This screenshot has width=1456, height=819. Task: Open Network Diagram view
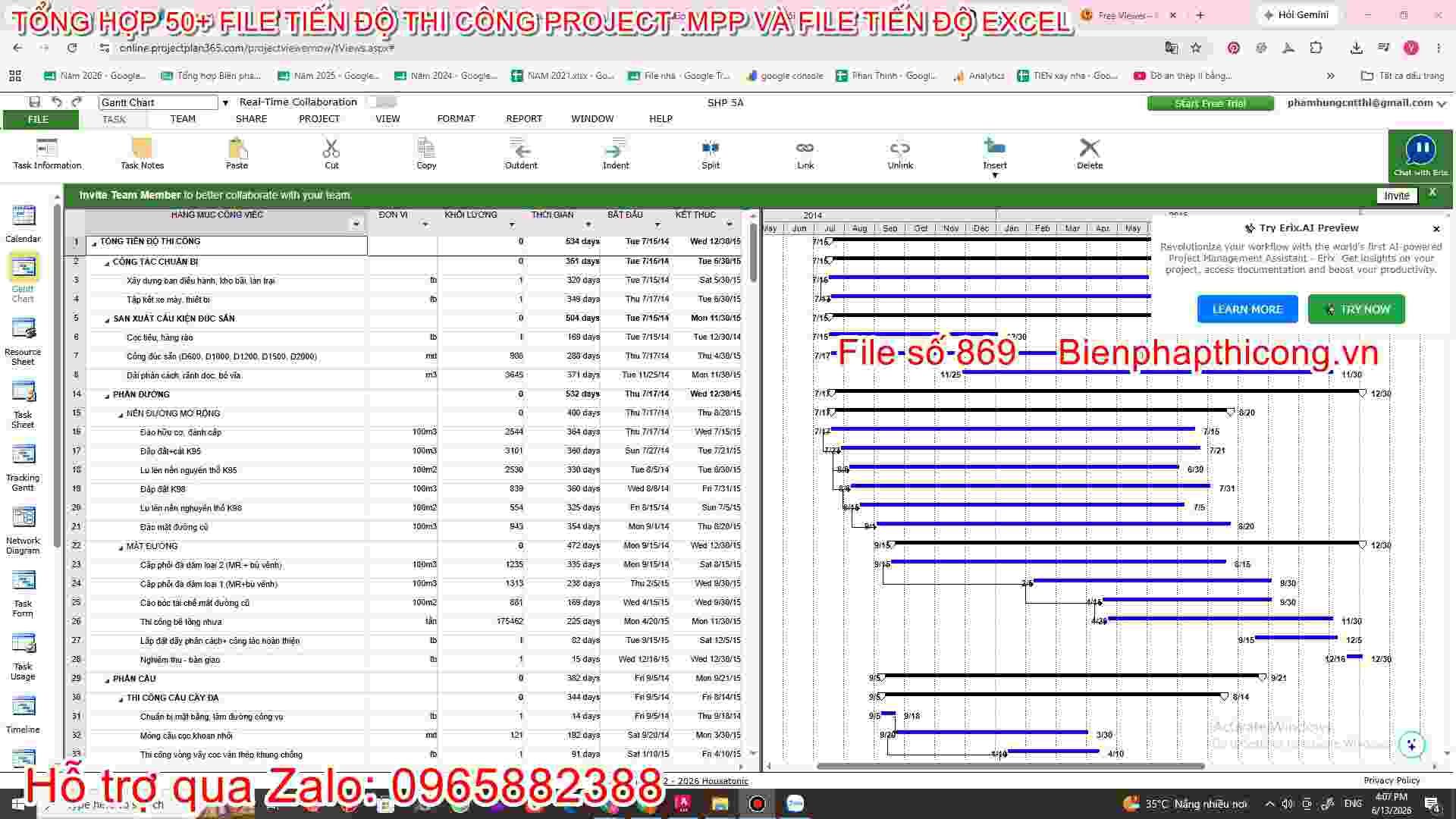[x=23, y=530]
